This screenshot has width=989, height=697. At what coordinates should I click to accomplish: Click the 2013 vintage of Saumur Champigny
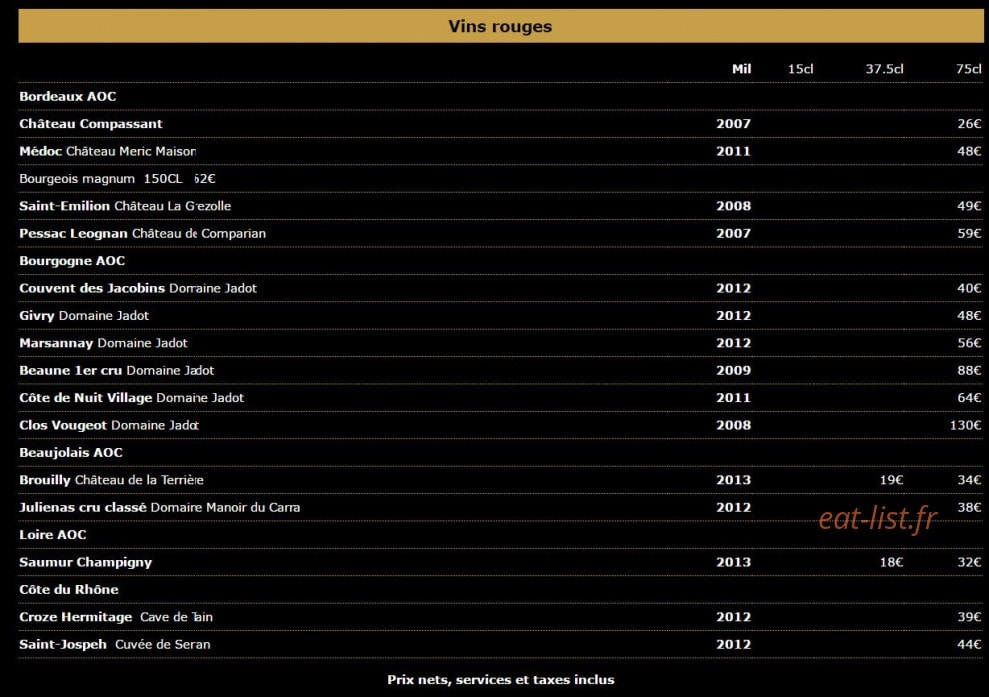pos(733,562)
